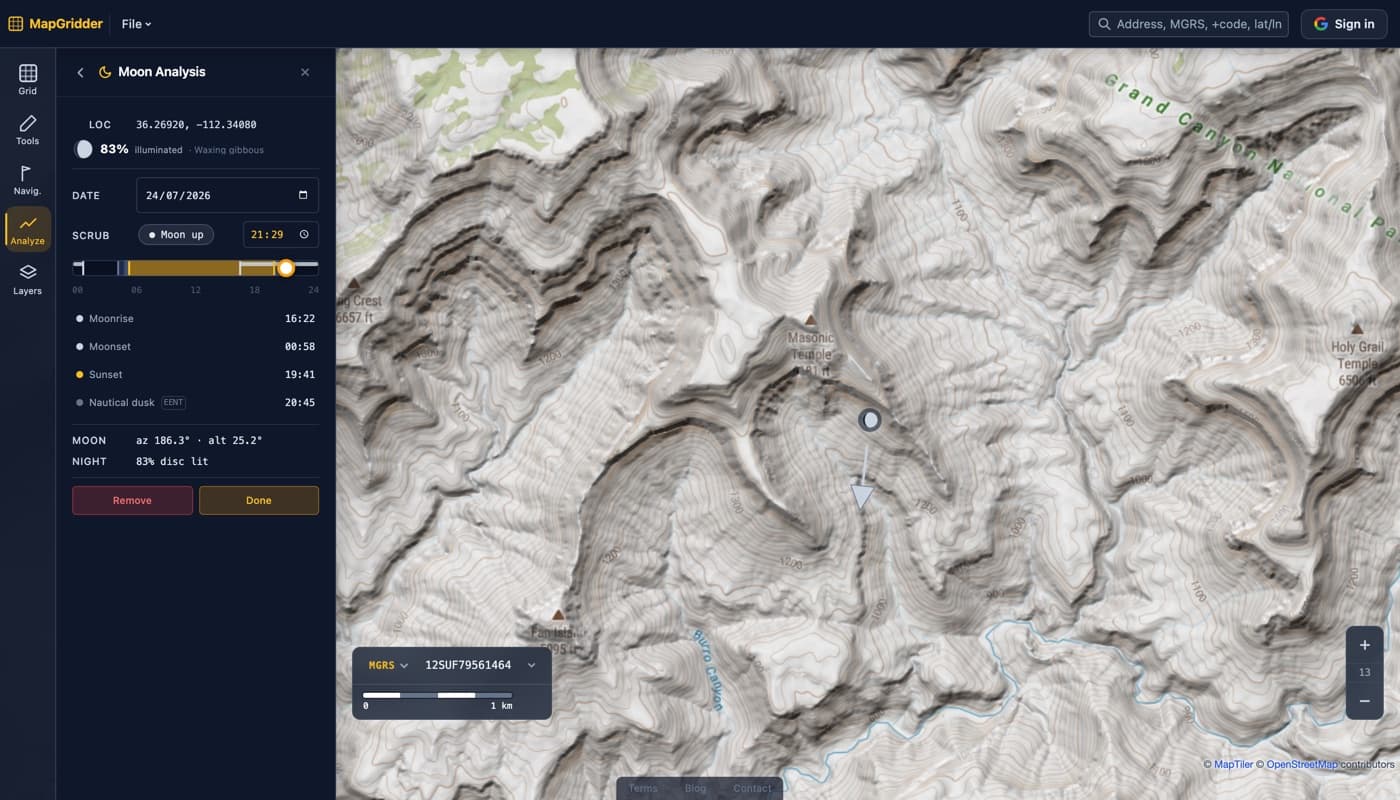Click the 21:29 time field
1400x800 pixels.
(x=280, y=234)
